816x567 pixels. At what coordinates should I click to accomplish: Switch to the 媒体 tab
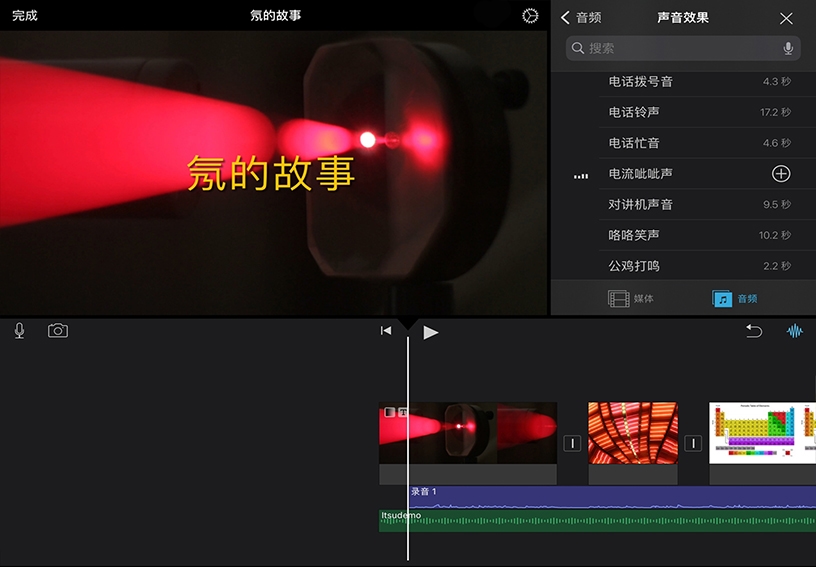point(631,298)
